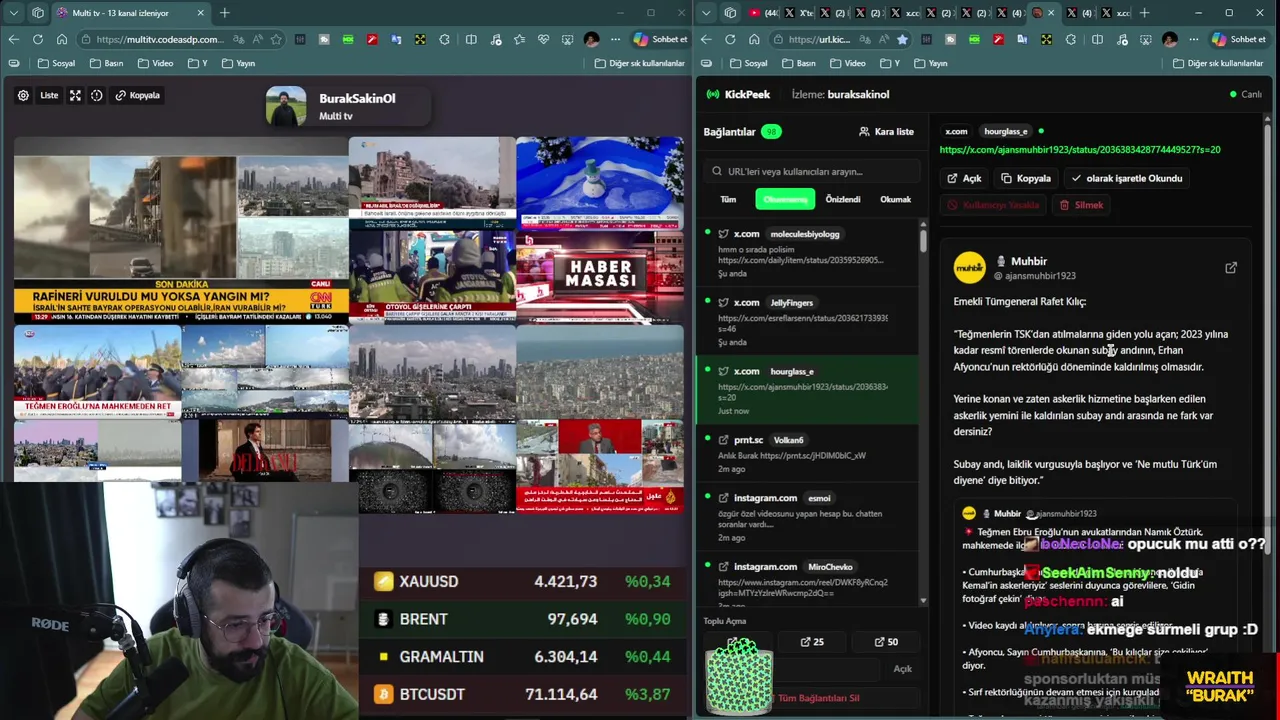Screen dimensions: 1280x720
Task: Click the dashed circle alert icon in Multi tv
Action: click(97, 95)
